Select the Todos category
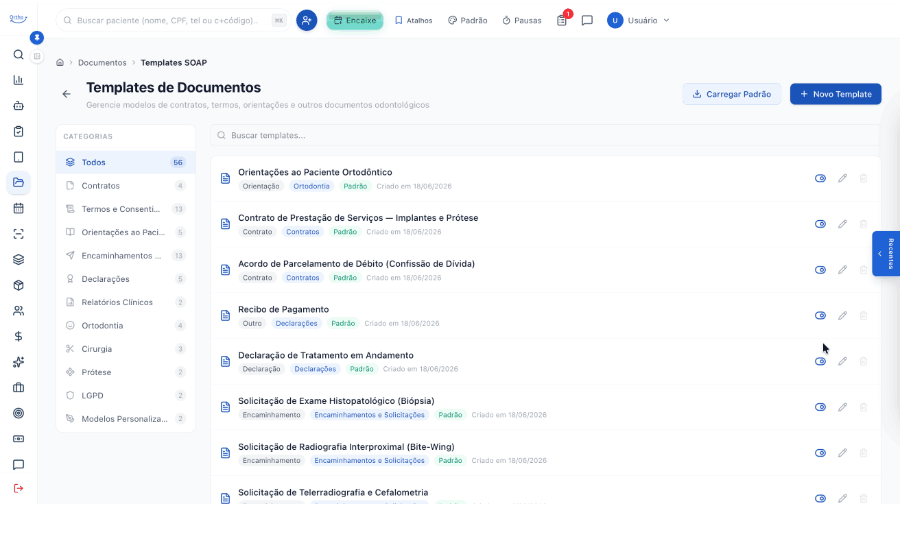 [x=126, y=162]
